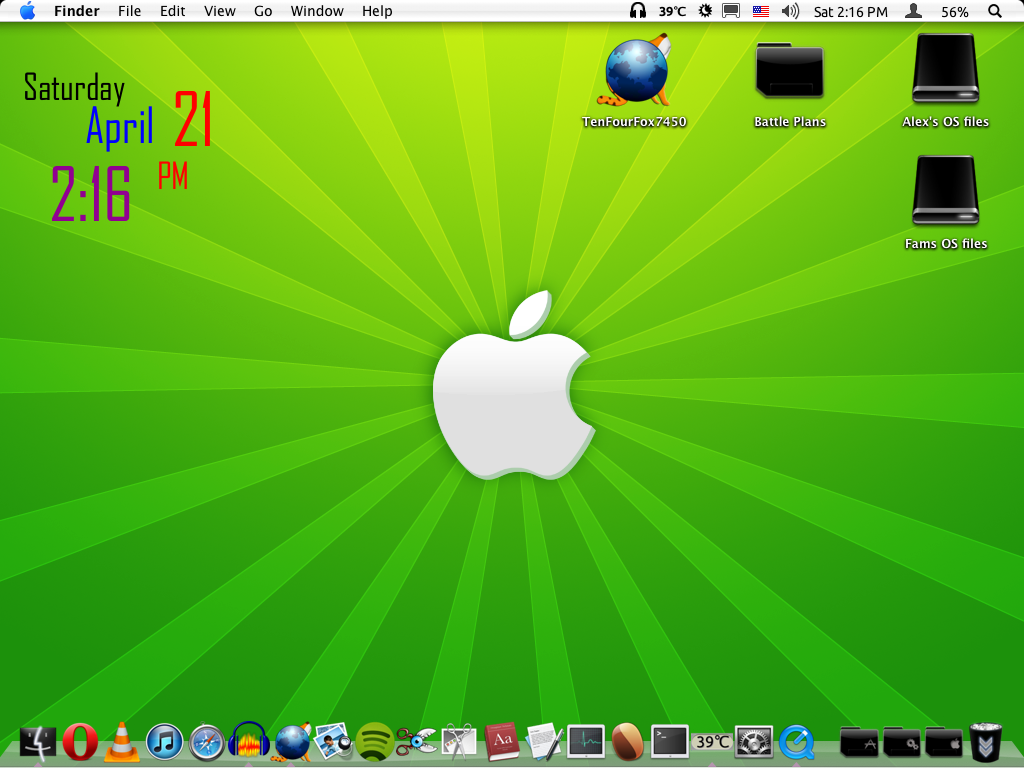
Task: Select the Battle Plans folder on desktop
Action: [790, 85]
